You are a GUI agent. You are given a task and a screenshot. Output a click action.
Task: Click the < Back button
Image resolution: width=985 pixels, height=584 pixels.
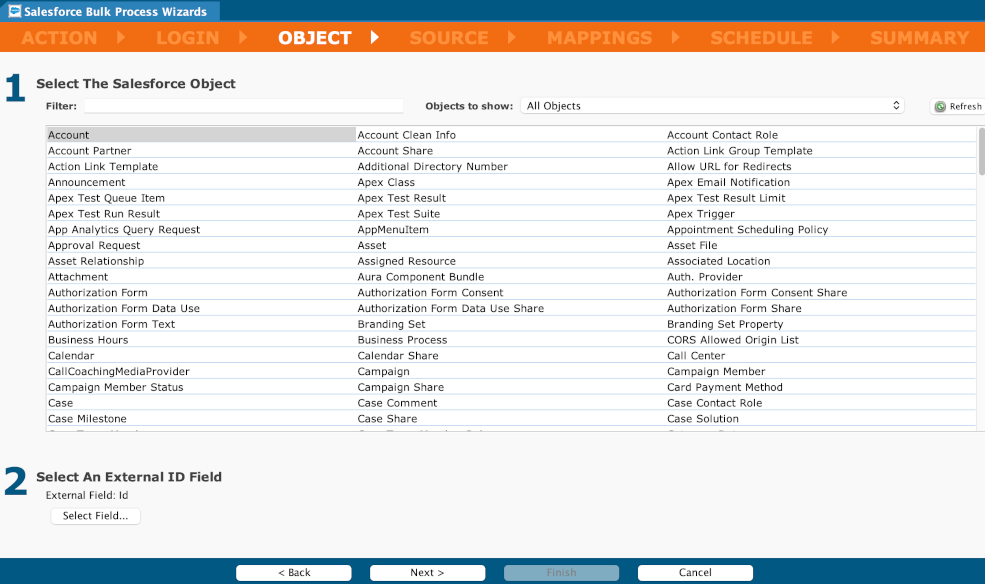pyautogui.click(x=293, y=573)
